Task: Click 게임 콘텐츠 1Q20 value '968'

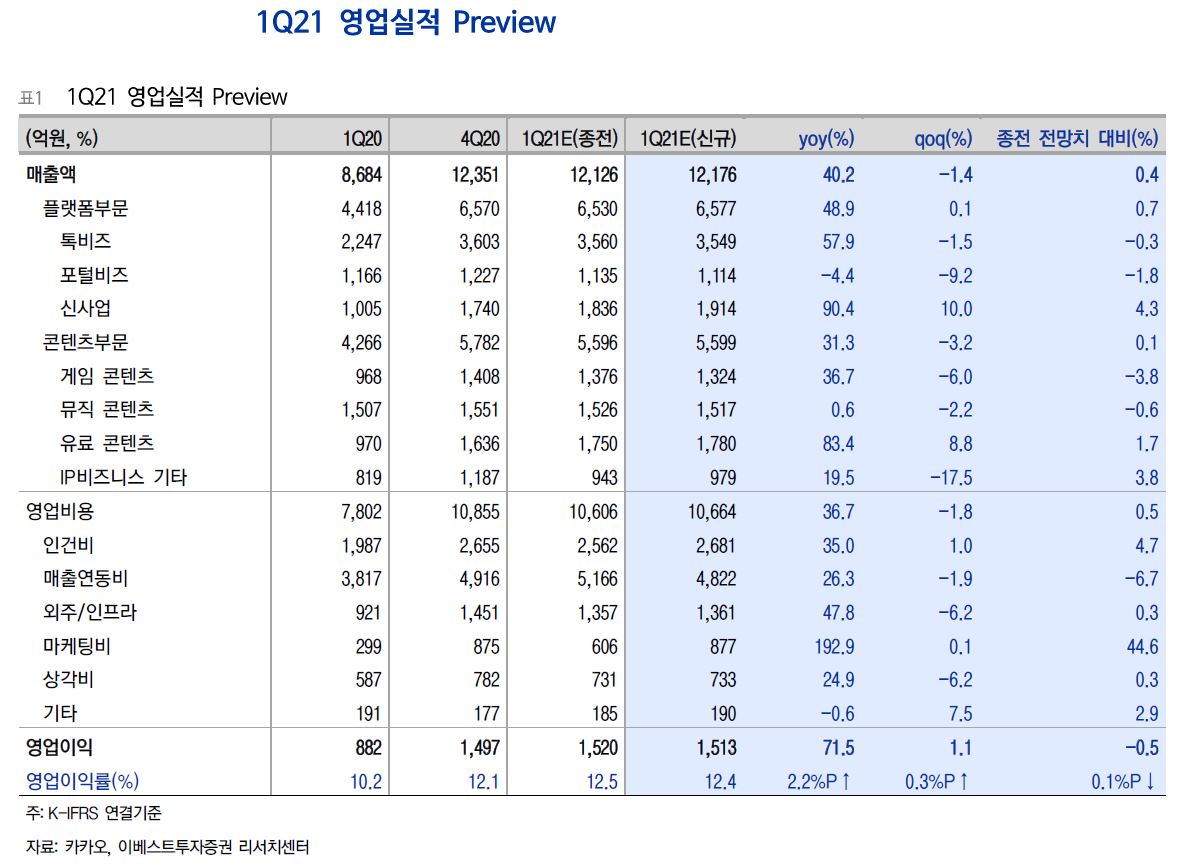Action: point(369,377)
